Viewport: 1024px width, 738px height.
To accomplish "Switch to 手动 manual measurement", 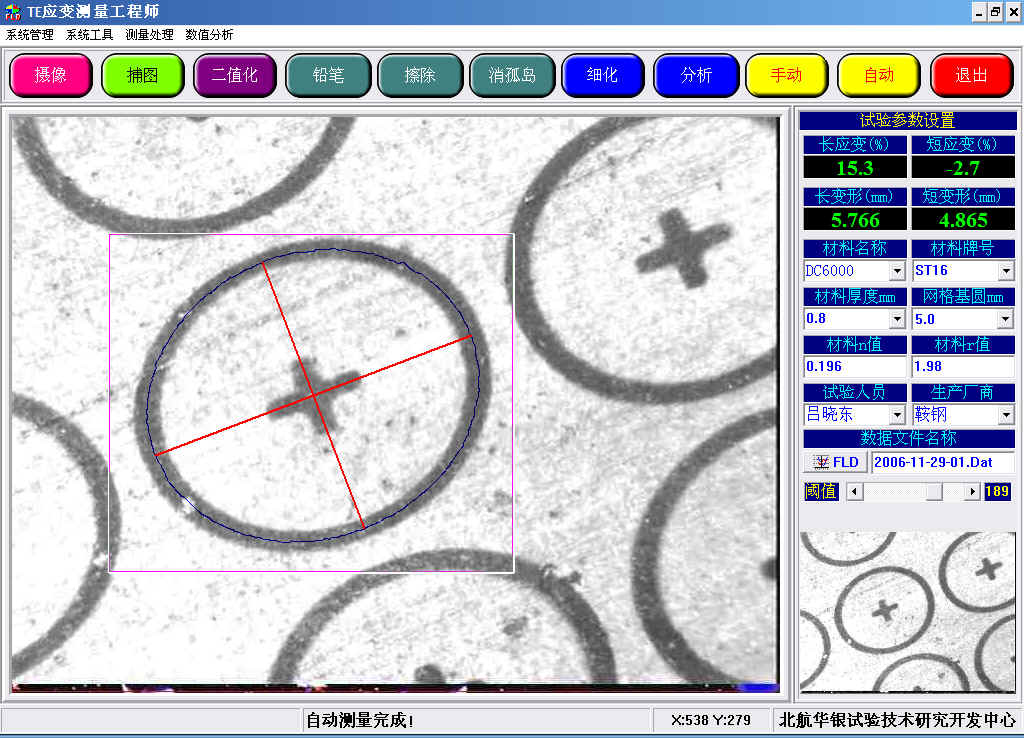I will pyautogui.click(x=787, y=75).
